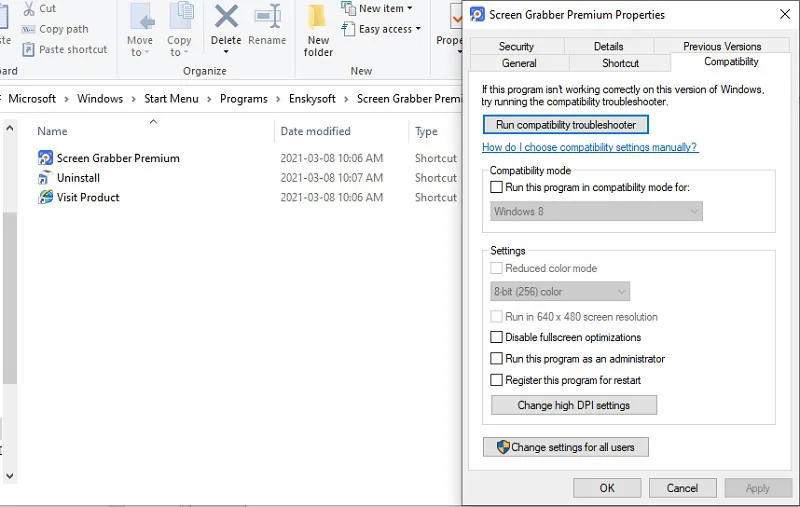Screen dimensions: 800x507
Task: Go to Programs in breadcrumb path
Action: 244,98
